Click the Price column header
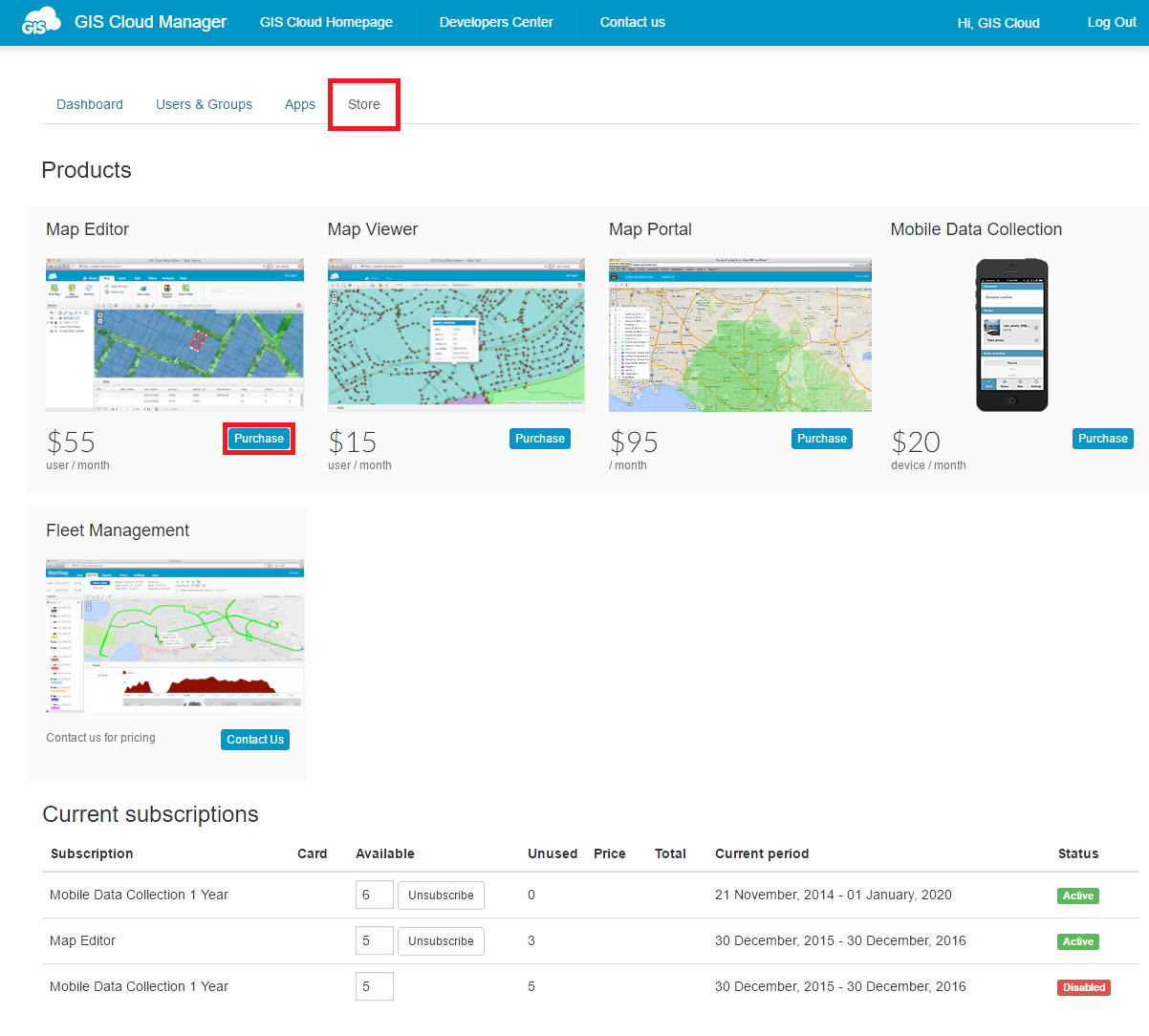Screen dimensions: 1149x1036 pyautogui.click(x=610, y=853)
